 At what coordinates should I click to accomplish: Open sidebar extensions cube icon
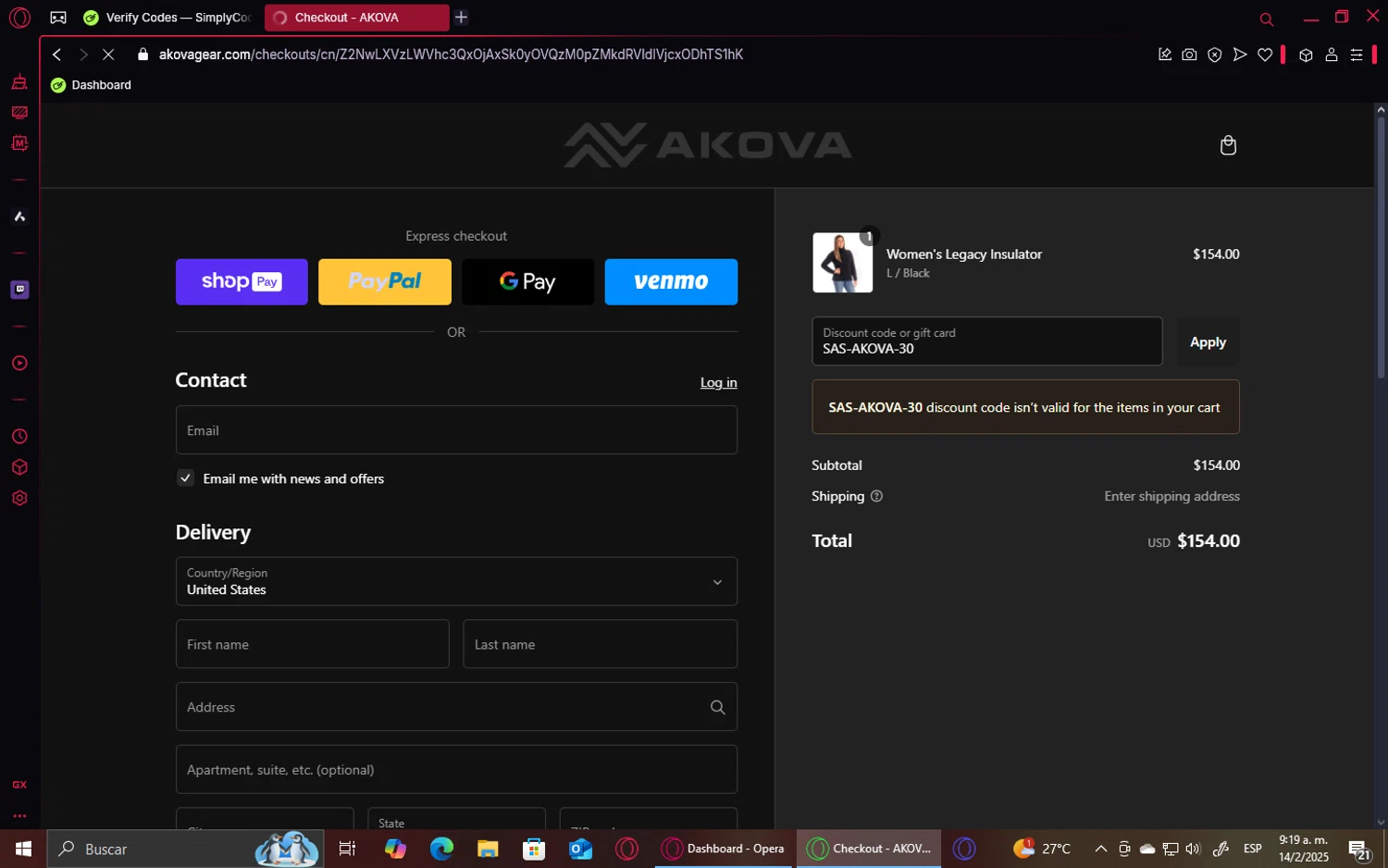click(19, 467)
